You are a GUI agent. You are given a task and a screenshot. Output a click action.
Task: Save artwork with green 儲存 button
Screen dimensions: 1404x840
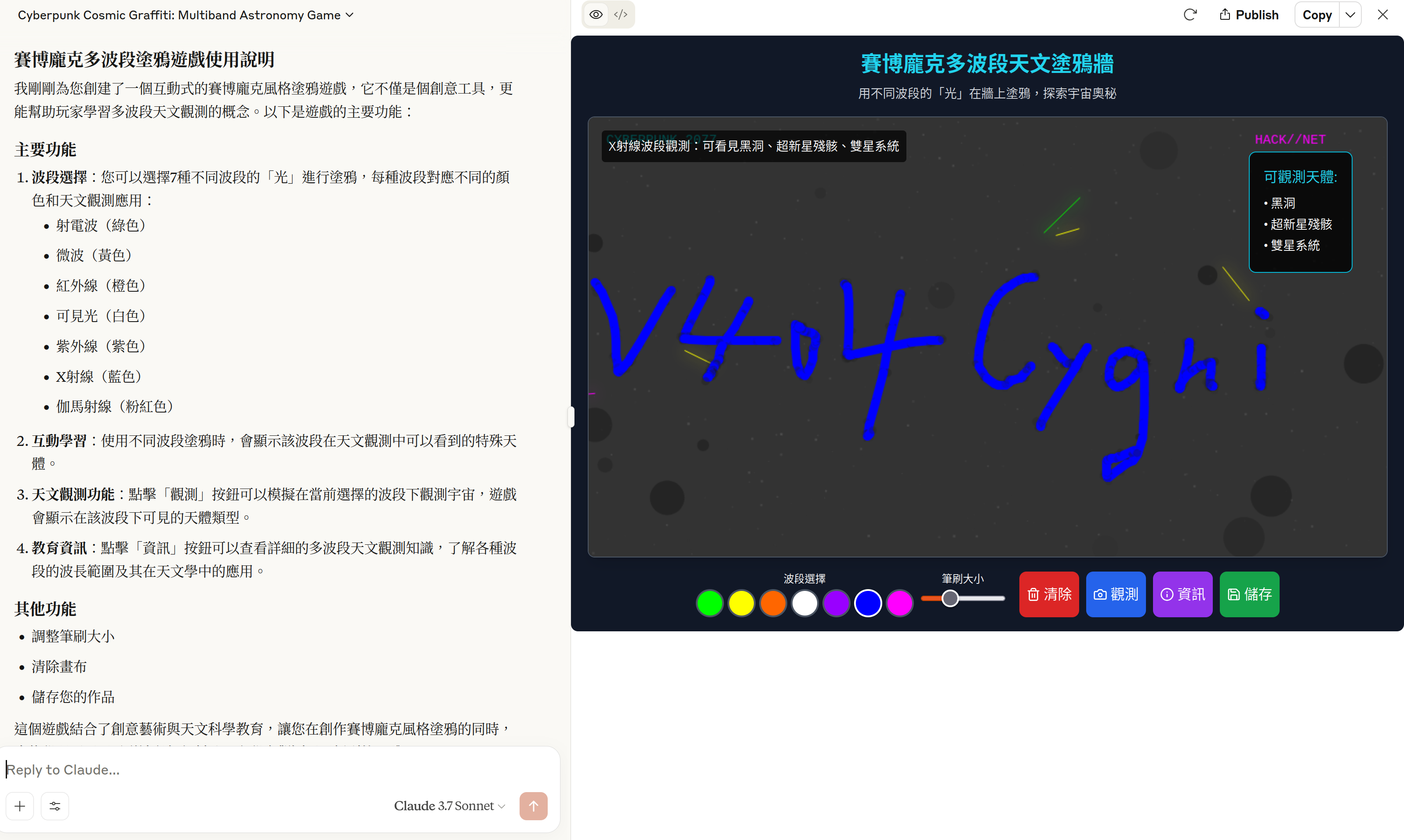tap(1249, 594)
